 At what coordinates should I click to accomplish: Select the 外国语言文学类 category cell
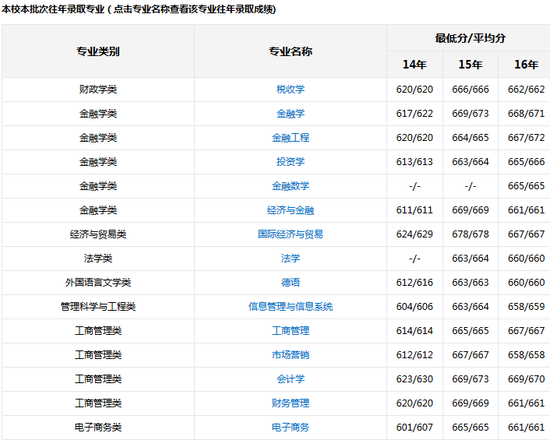pyautogui.click(x=98, y=282)
